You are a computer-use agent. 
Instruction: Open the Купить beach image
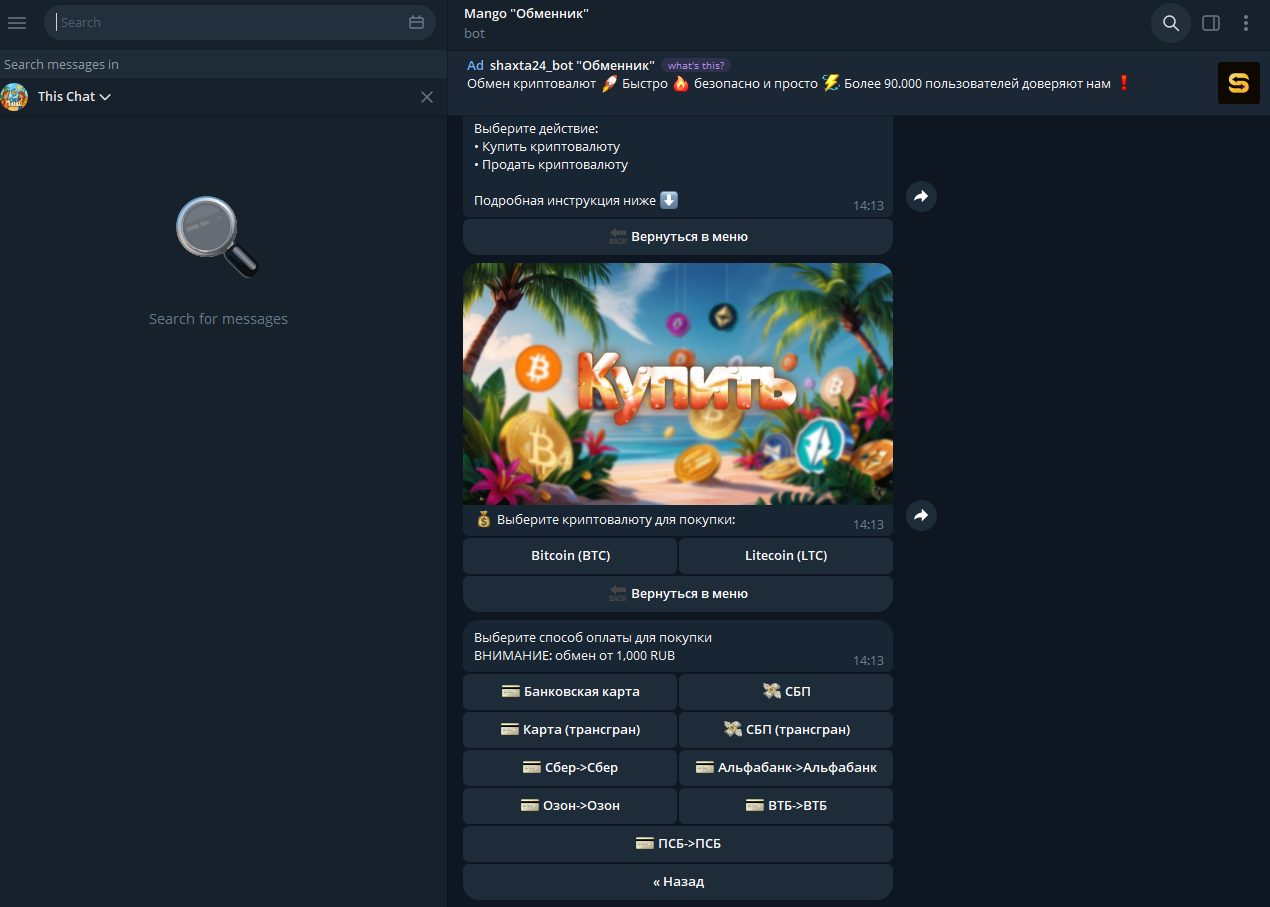coord(678,384)
